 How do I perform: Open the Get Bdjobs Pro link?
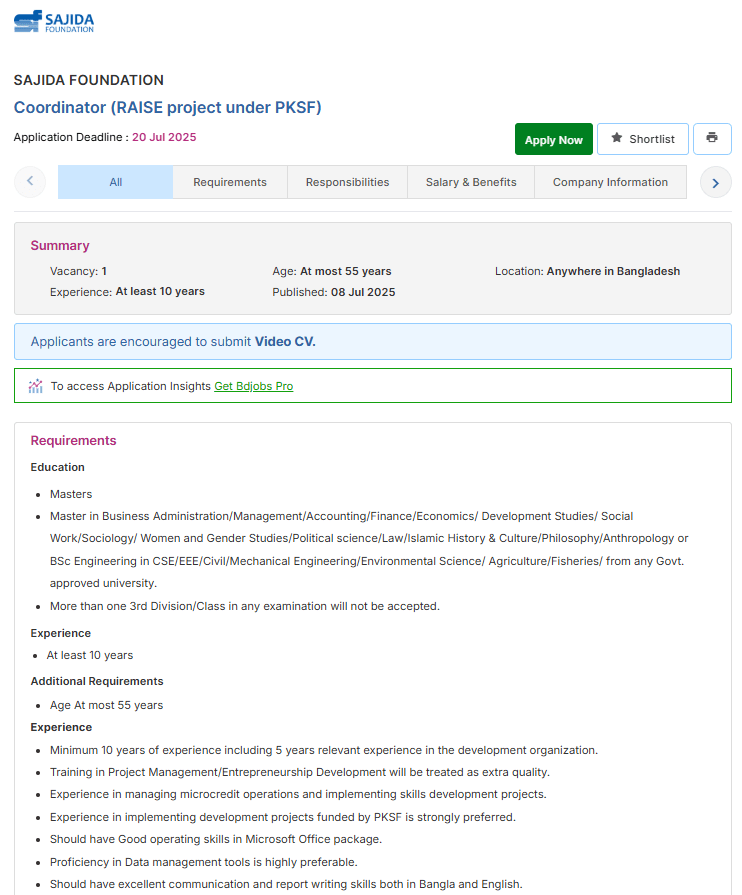254,386
